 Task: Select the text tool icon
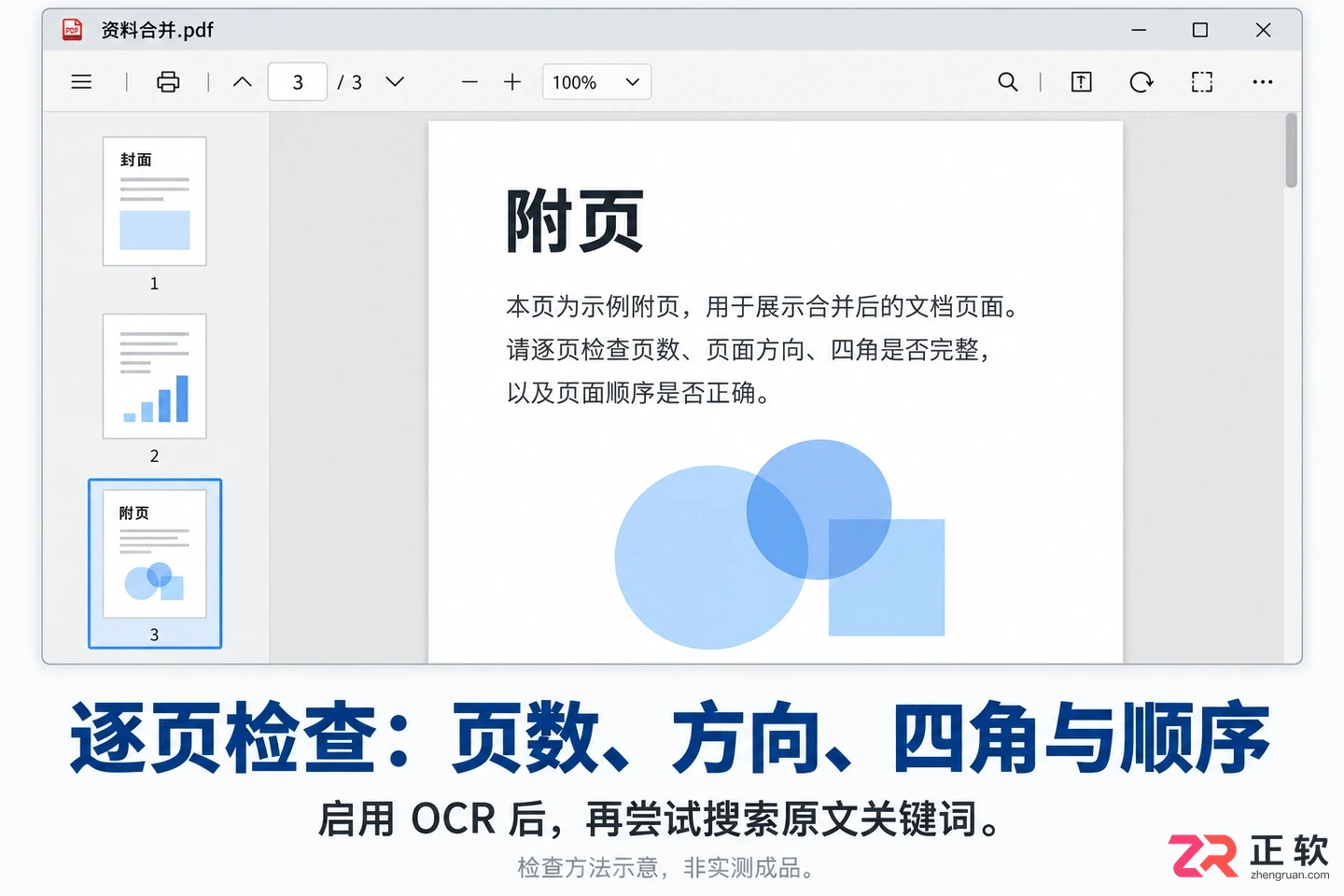[1081, 82]
